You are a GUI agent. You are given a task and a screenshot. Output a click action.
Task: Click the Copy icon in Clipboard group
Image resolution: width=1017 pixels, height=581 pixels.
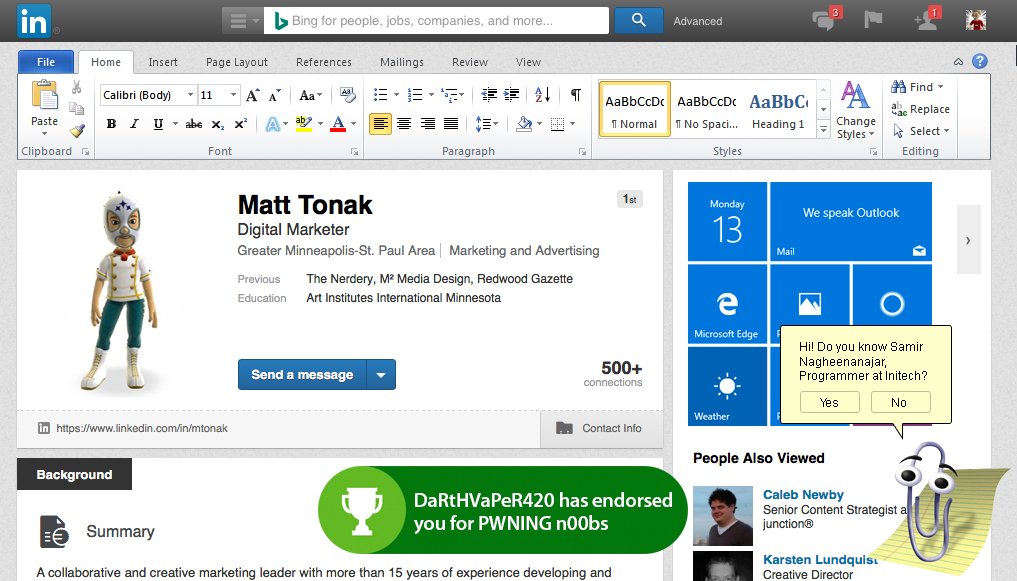(x=77, y=108)
